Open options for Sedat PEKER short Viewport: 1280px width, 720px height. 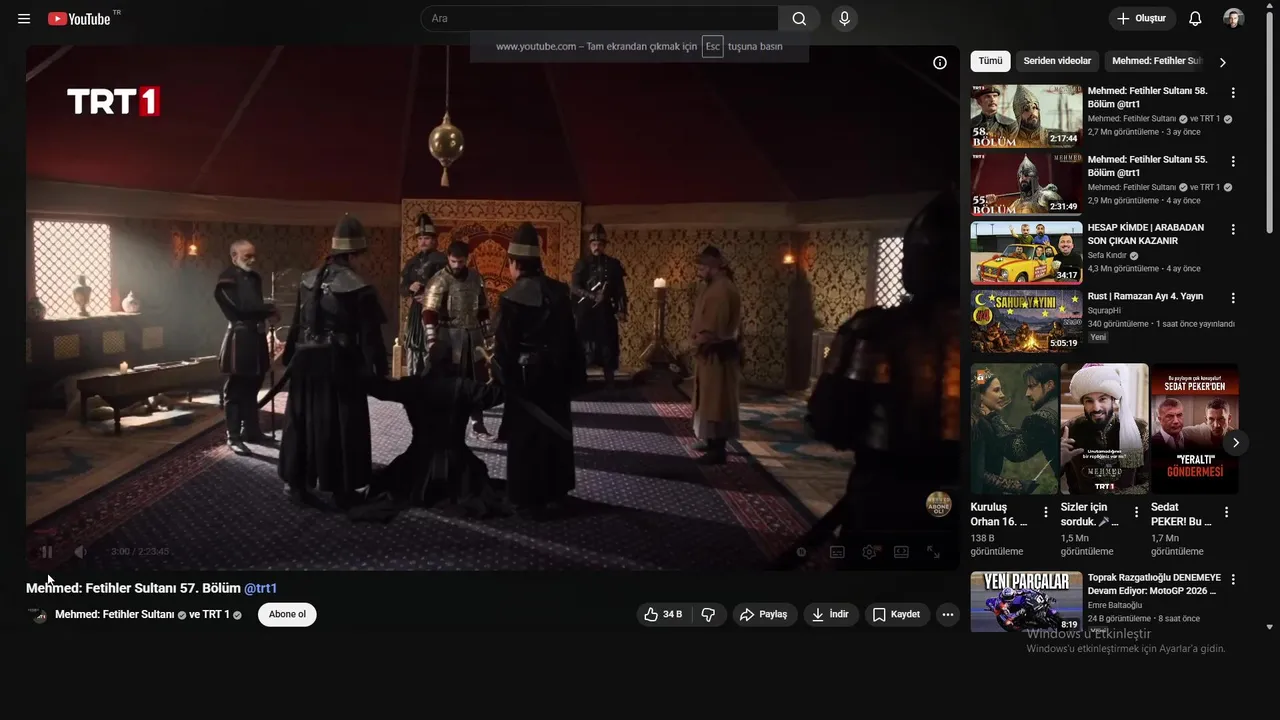tap(1227, 512)
